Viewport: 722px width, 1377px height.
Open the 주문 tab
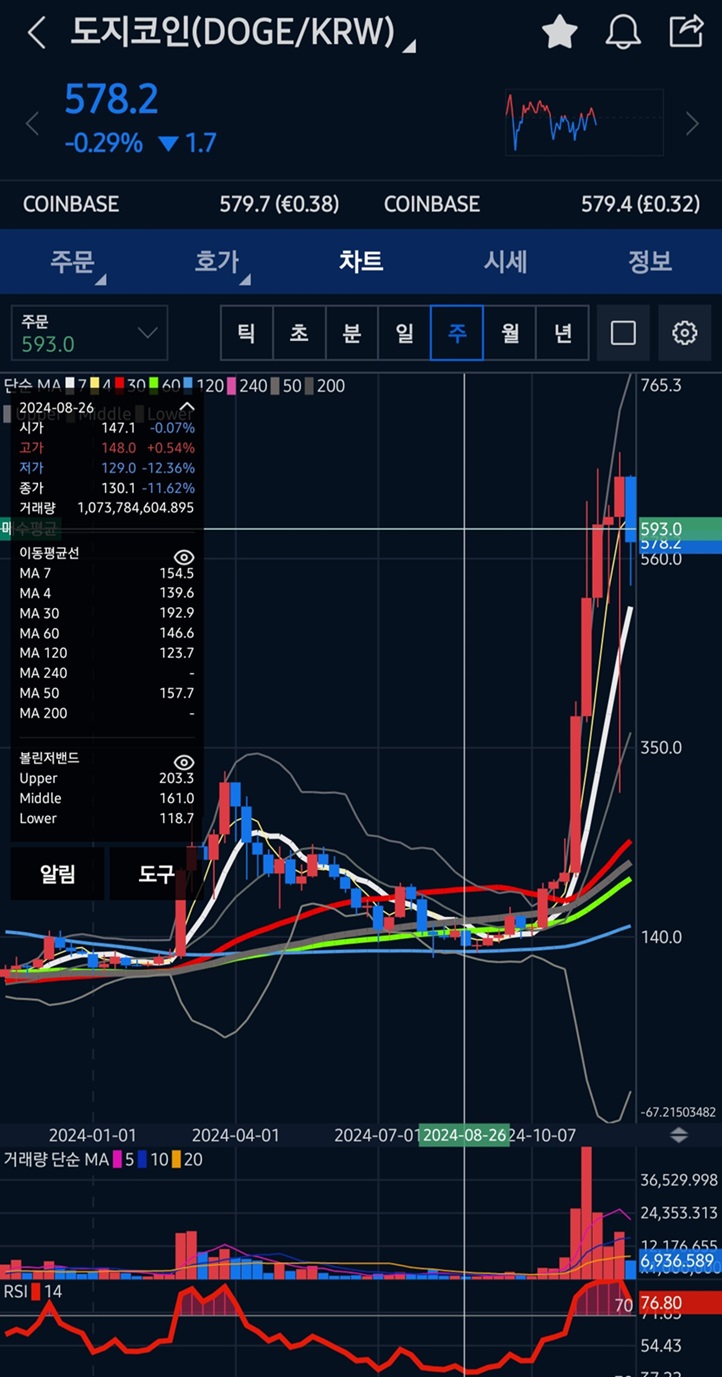point(72,262)
